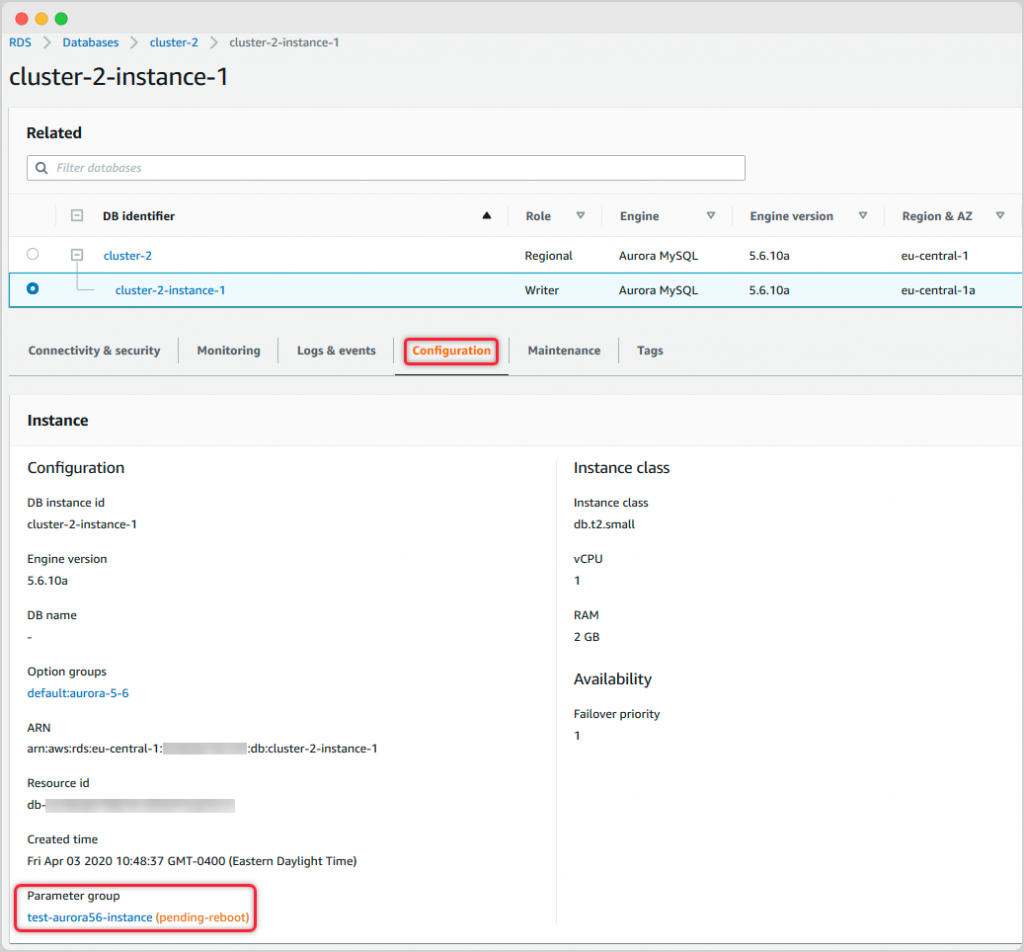Image resolution: width=1024 pixels, height=952 pixels.
Task: Collapse the cluster-2 tree row
Action: tap(77, 255)
